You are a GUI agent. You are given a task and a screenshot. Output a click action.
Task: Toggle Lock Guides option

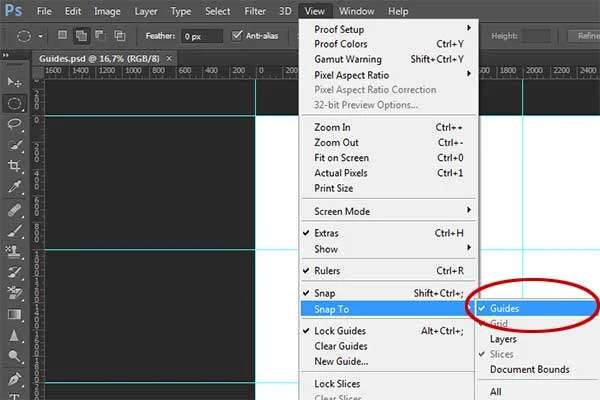coord(388,331)
